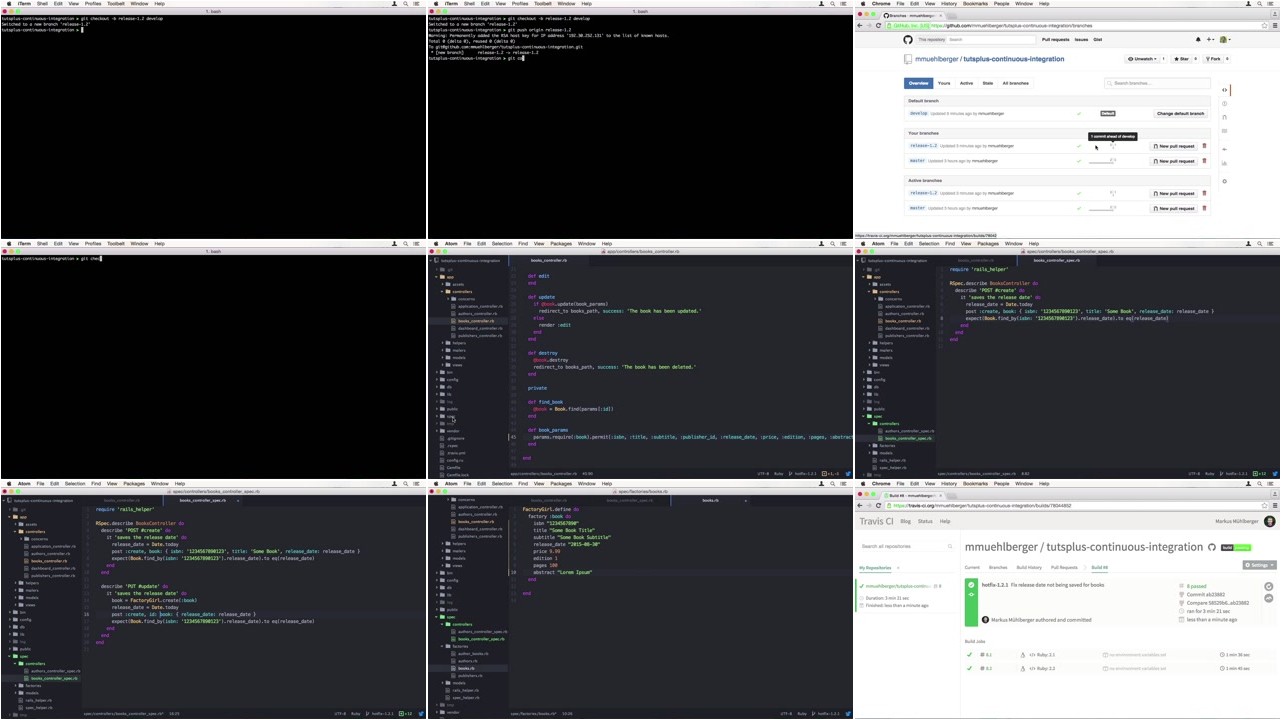Click Ruby grammar in Atom app/controllers status bar
1281x720 pixels.
779,474
